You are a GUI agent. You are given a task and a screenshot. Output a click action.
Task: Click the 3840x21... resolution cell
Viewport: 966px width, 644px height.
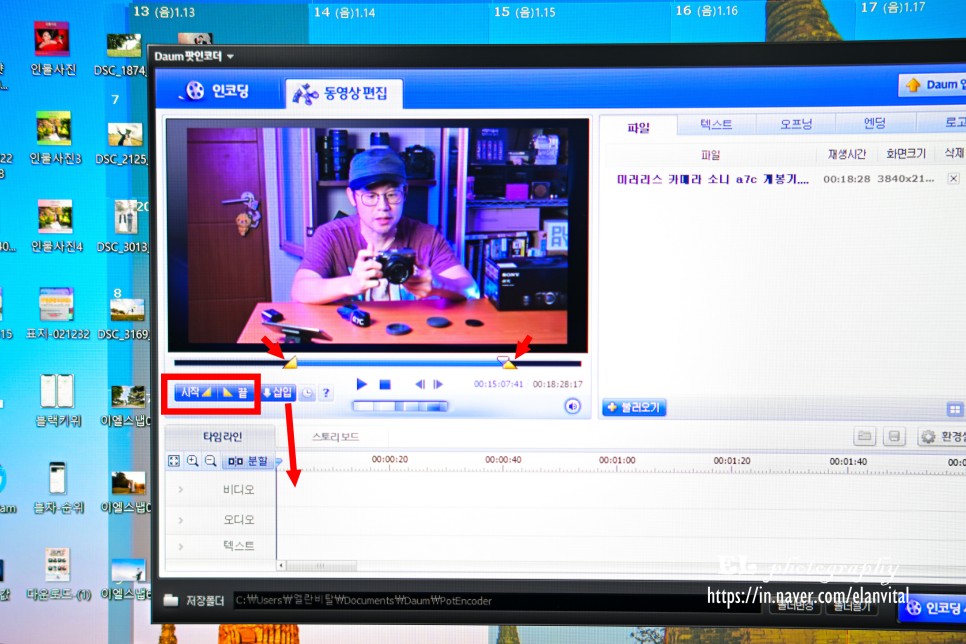[x=906, y=179]
